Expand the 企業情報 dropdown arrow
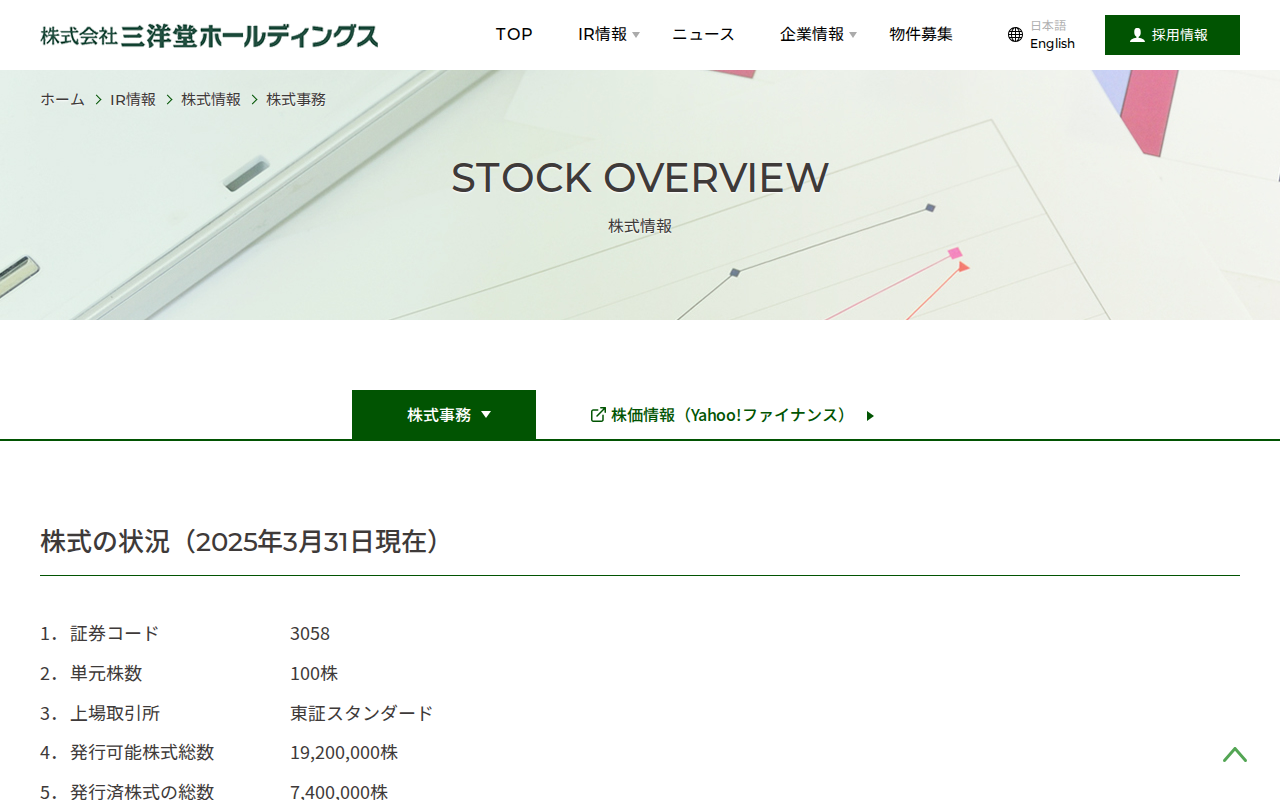Screen dimensions: 1280x800 [853, 36]
